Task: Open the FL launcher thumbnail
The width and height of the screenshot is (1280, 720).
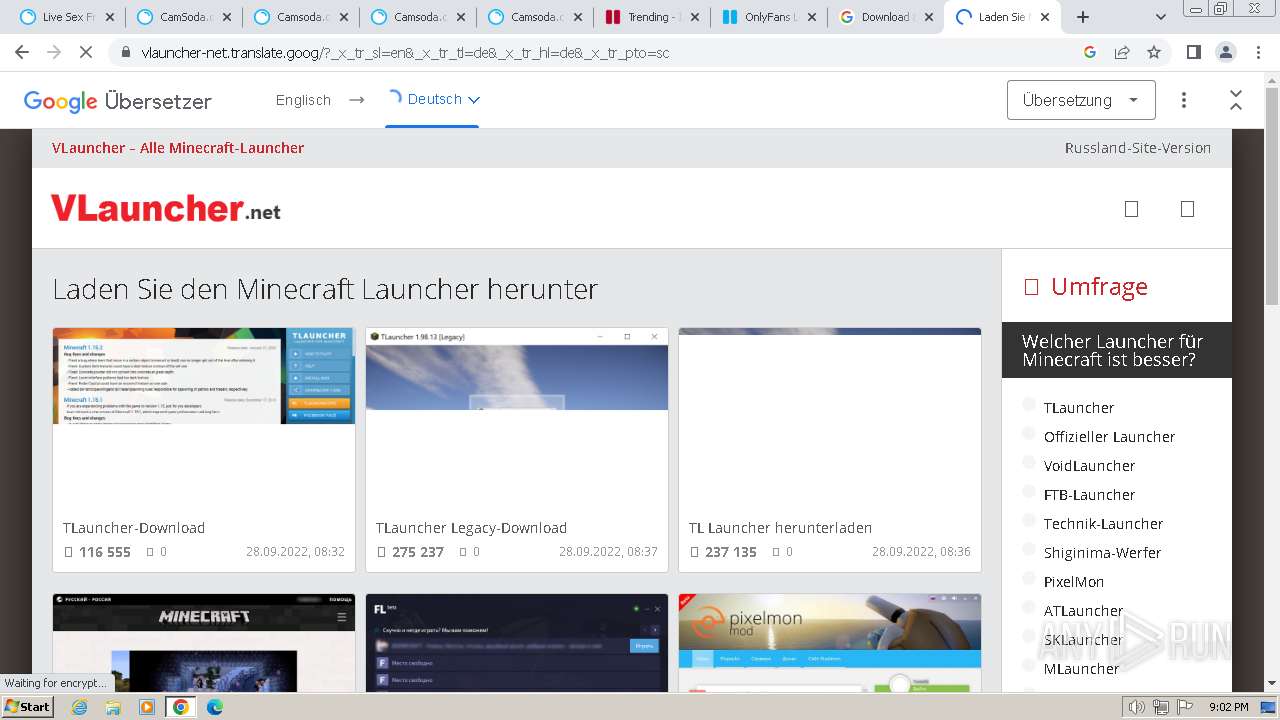Action: tap(517, 643)
